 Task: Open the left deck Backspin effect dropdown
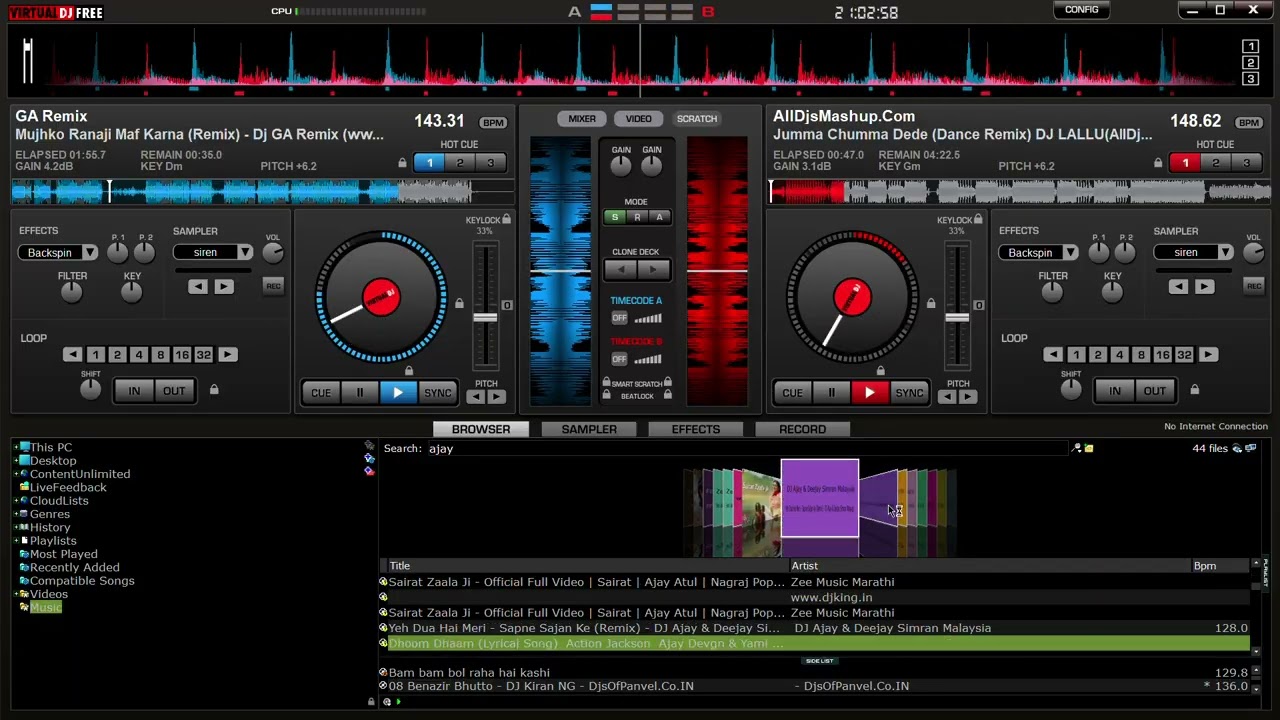[90, 253]
